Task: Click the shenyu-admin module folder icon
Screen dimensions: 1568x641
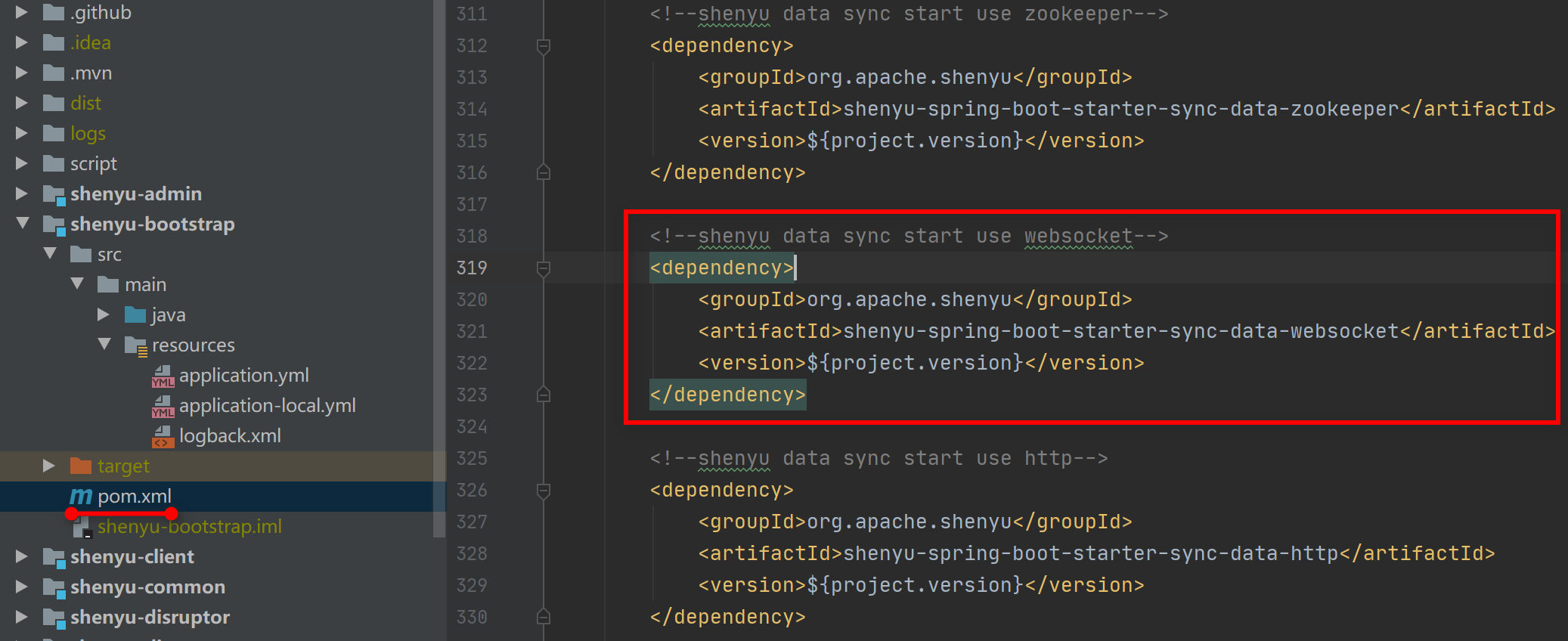Action: tap(54, 194)
